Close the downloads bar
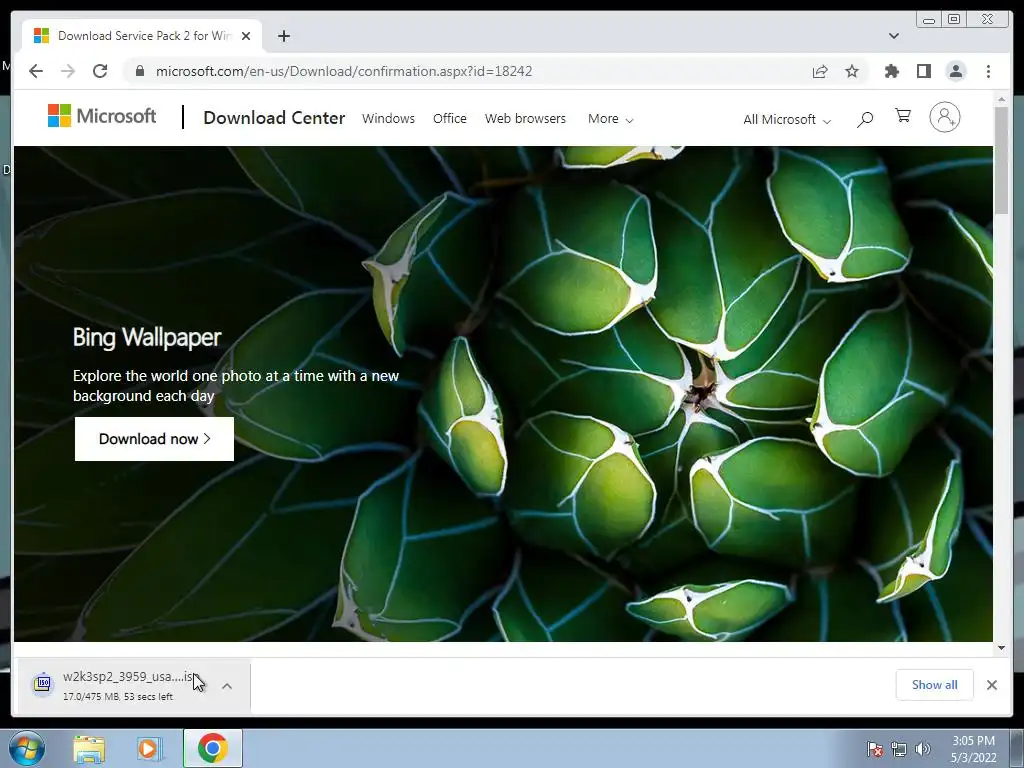Viewport: 1024px width, 768px height. [991, 684]
